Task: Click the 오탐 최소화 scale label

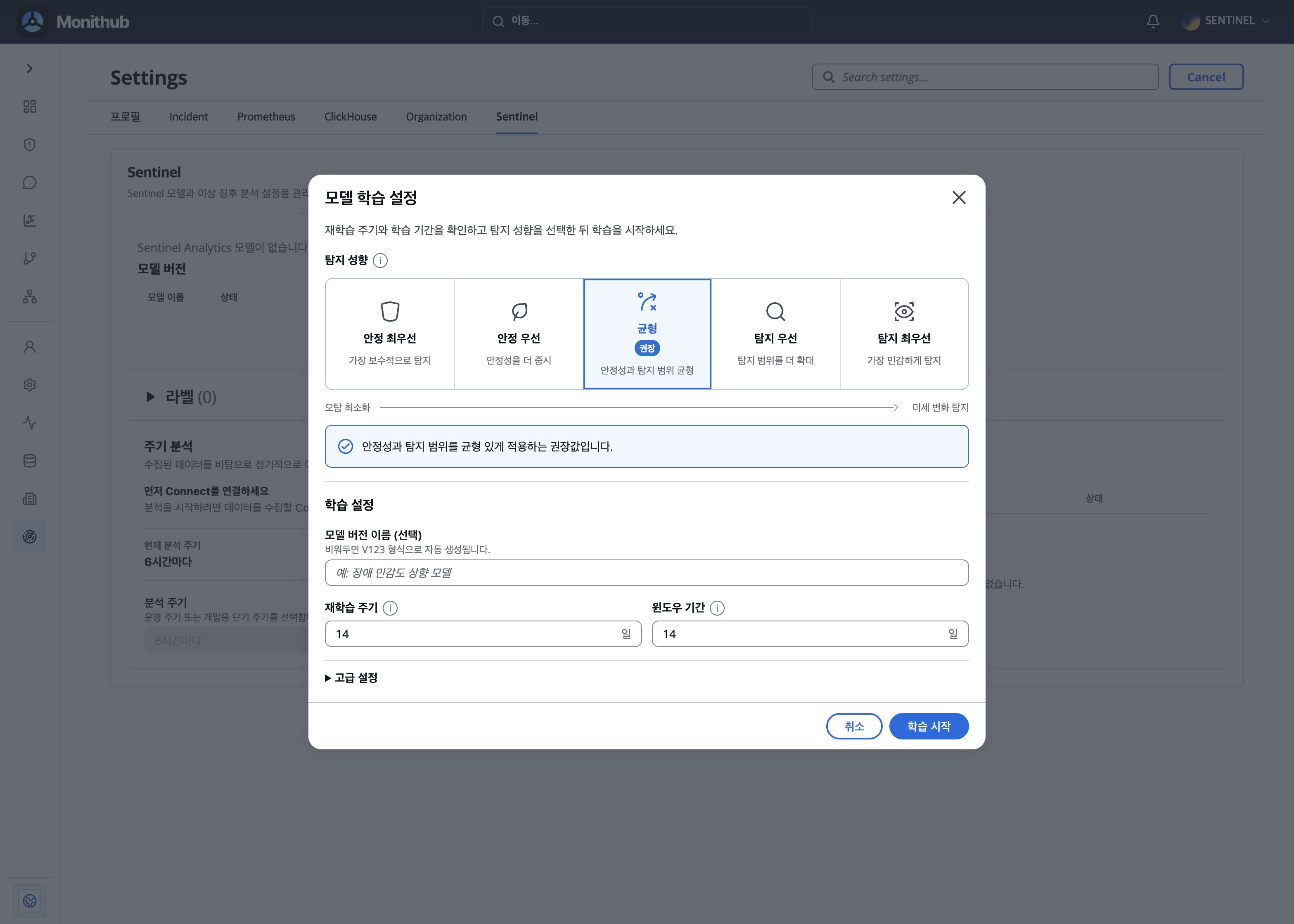Action: [x=347, y=408]
